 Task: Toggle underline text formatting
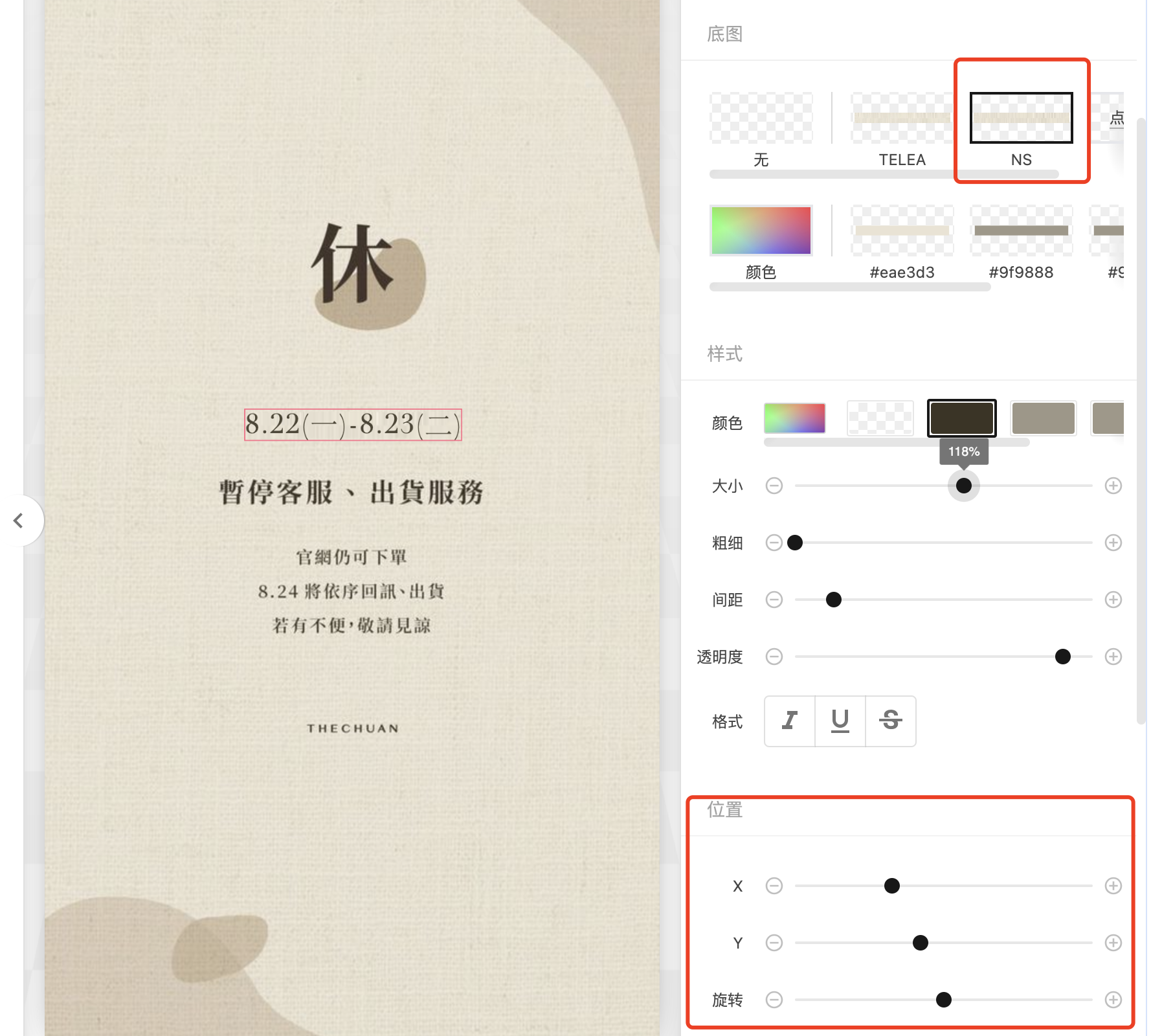coord(840,721)
